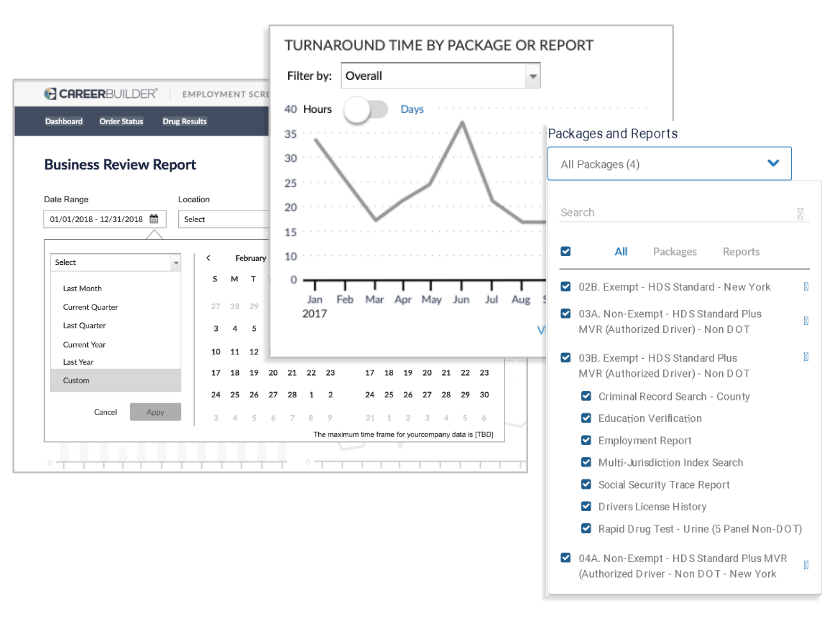
Task: Click icon beside 03A. Non-Exempt package row
Action: [x=806, y=321]
